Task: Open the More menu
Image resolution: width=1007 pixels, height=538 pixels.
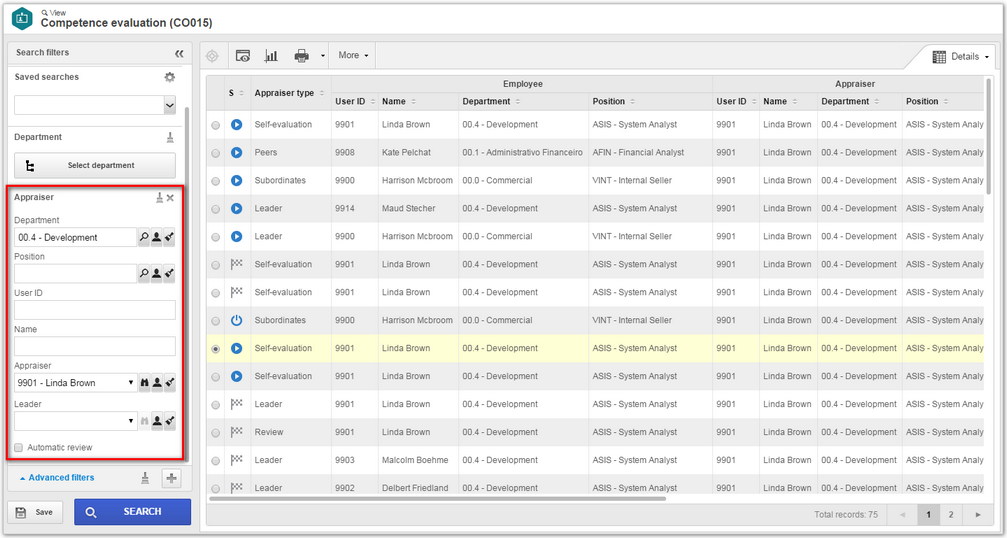Action: [x=353, y=56]
